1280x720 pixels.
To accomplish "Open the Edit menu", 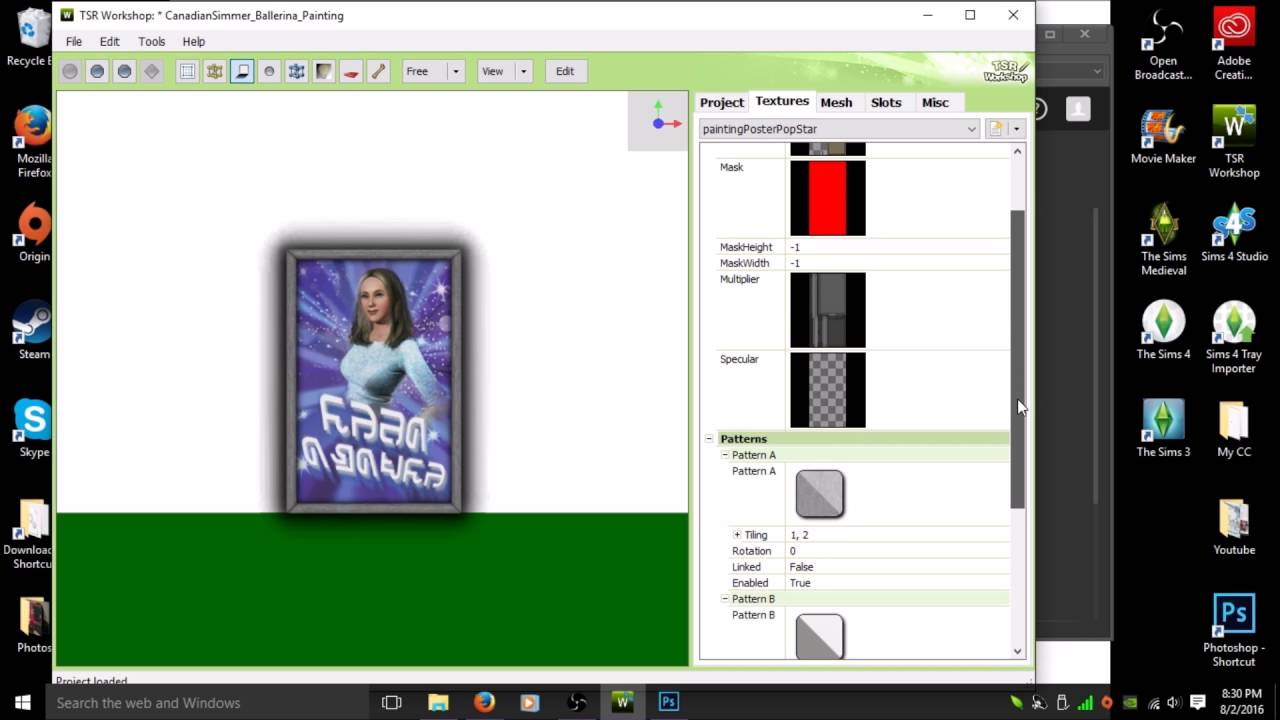I will pyautogui.click(x=110, y=42).
